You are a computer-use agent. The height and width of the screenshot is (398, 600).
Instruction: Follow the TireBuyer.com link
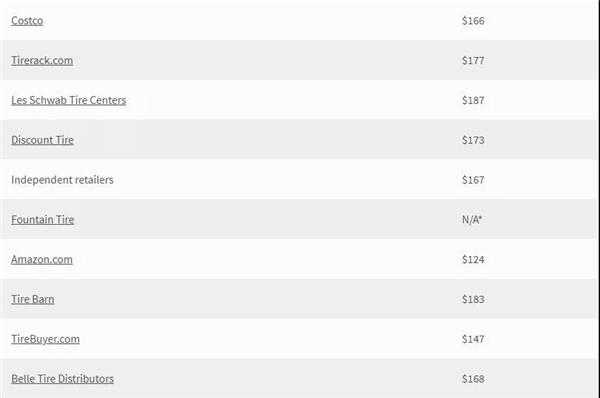[46, 339]
